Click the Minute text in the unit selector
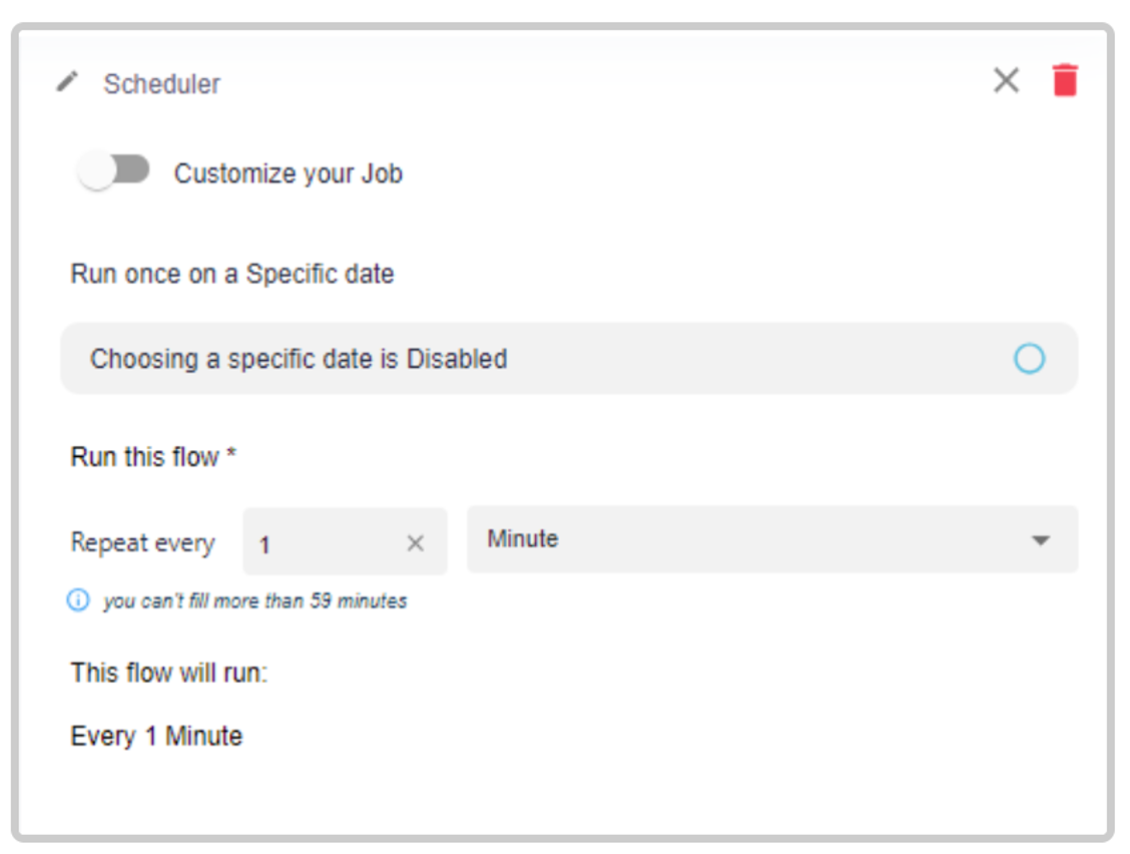This screenshot has height=854, width=1130. pyautogui.click(x=522, y=538)
